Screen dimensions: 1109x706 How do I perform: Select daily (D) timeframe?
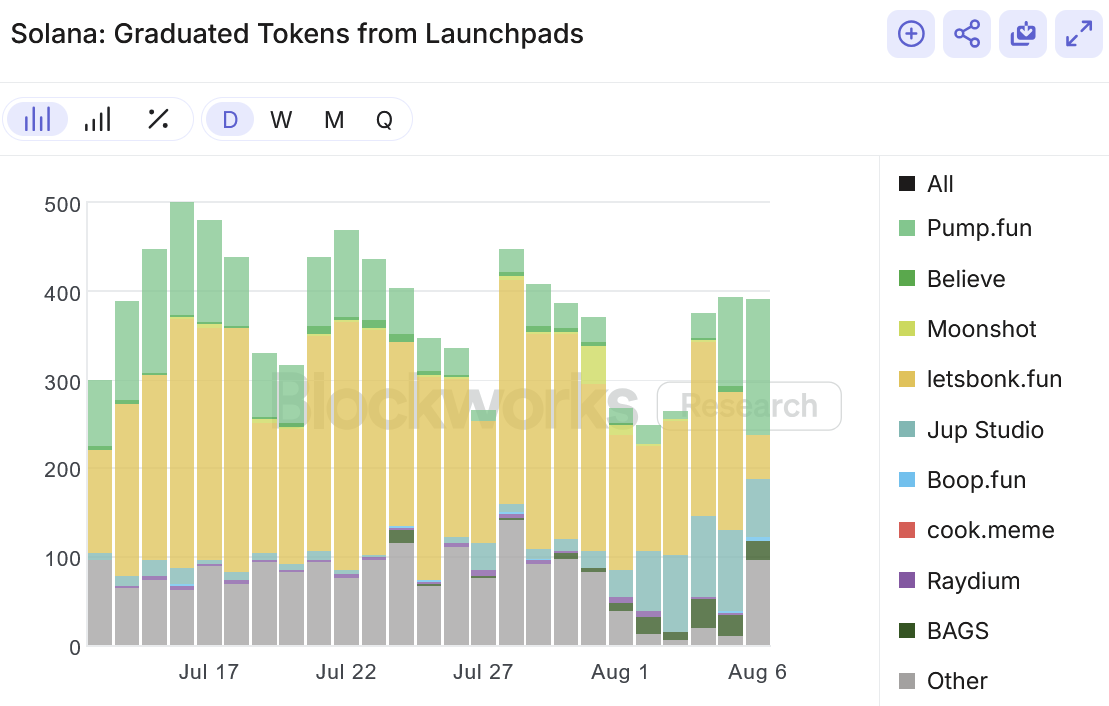(x=230, y=120)
